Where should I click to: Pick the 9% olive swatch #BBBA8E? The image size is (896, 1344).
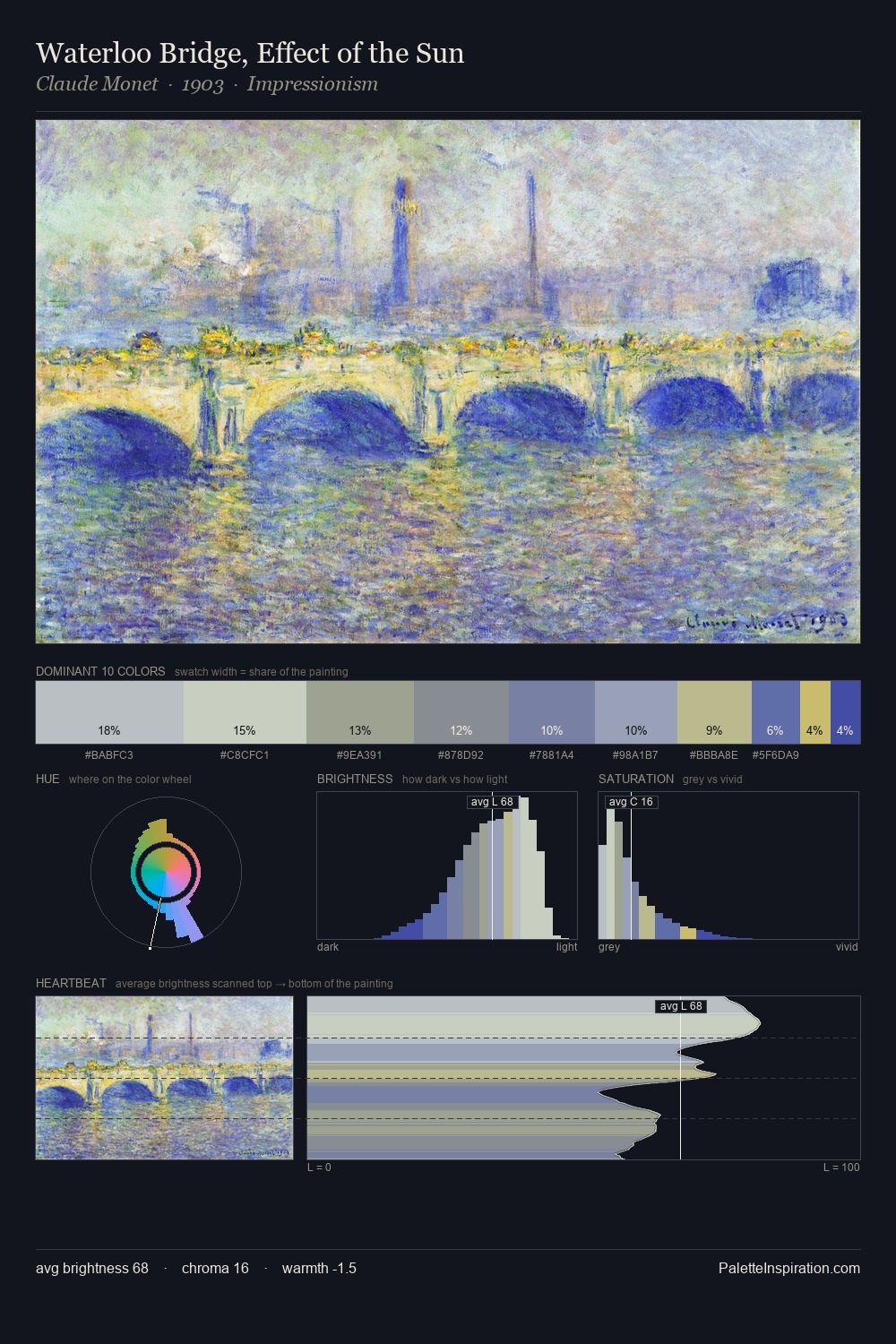click(714, 712)
